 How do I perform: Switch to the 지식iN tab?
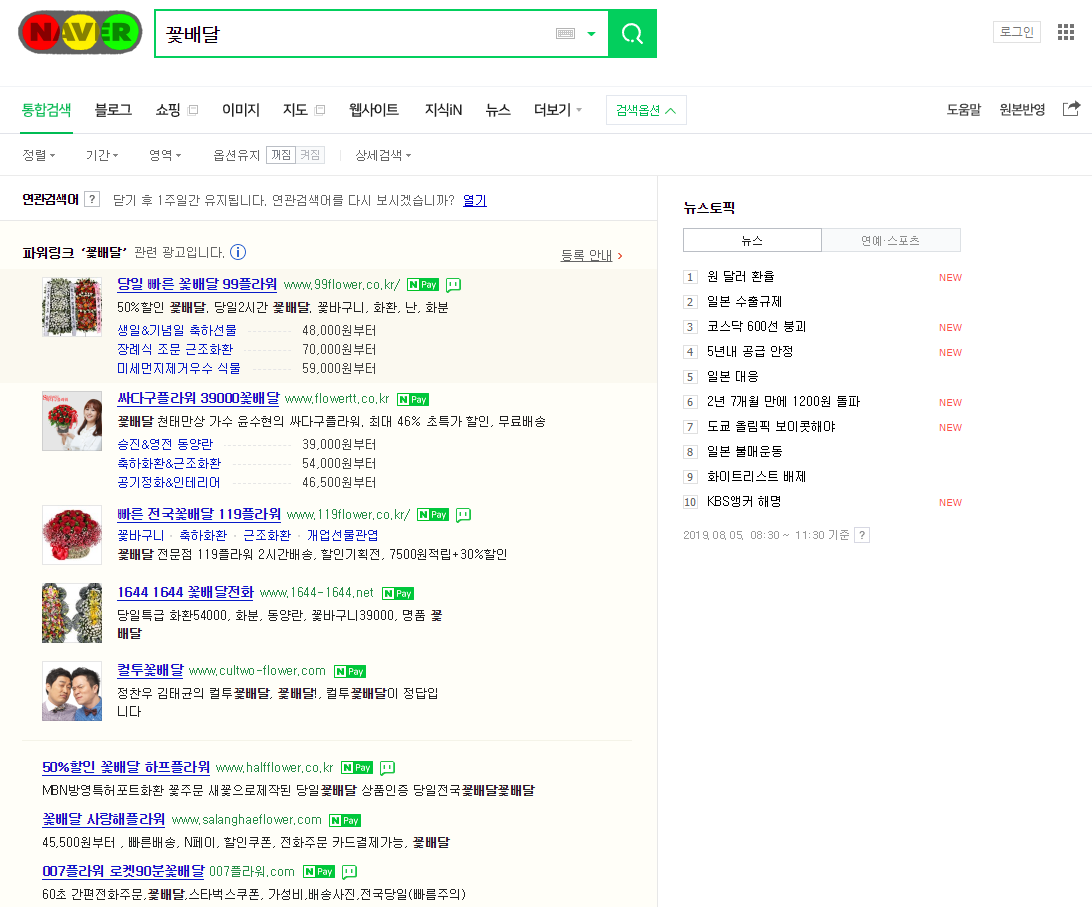pyautogui.click(x=444, y=109)
